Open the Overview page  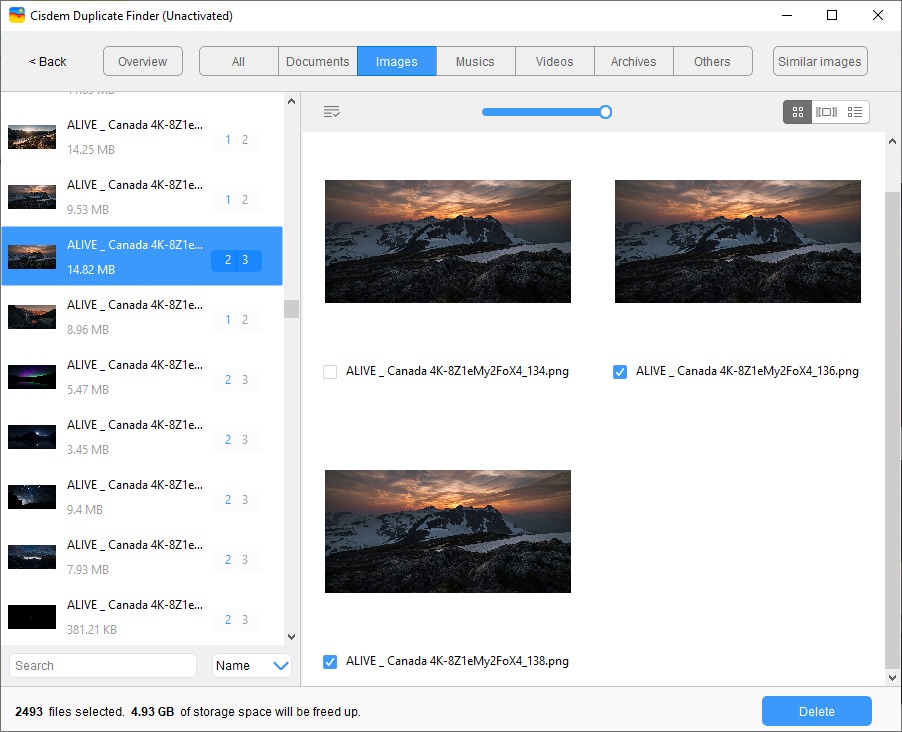click(x=143, y=61)
